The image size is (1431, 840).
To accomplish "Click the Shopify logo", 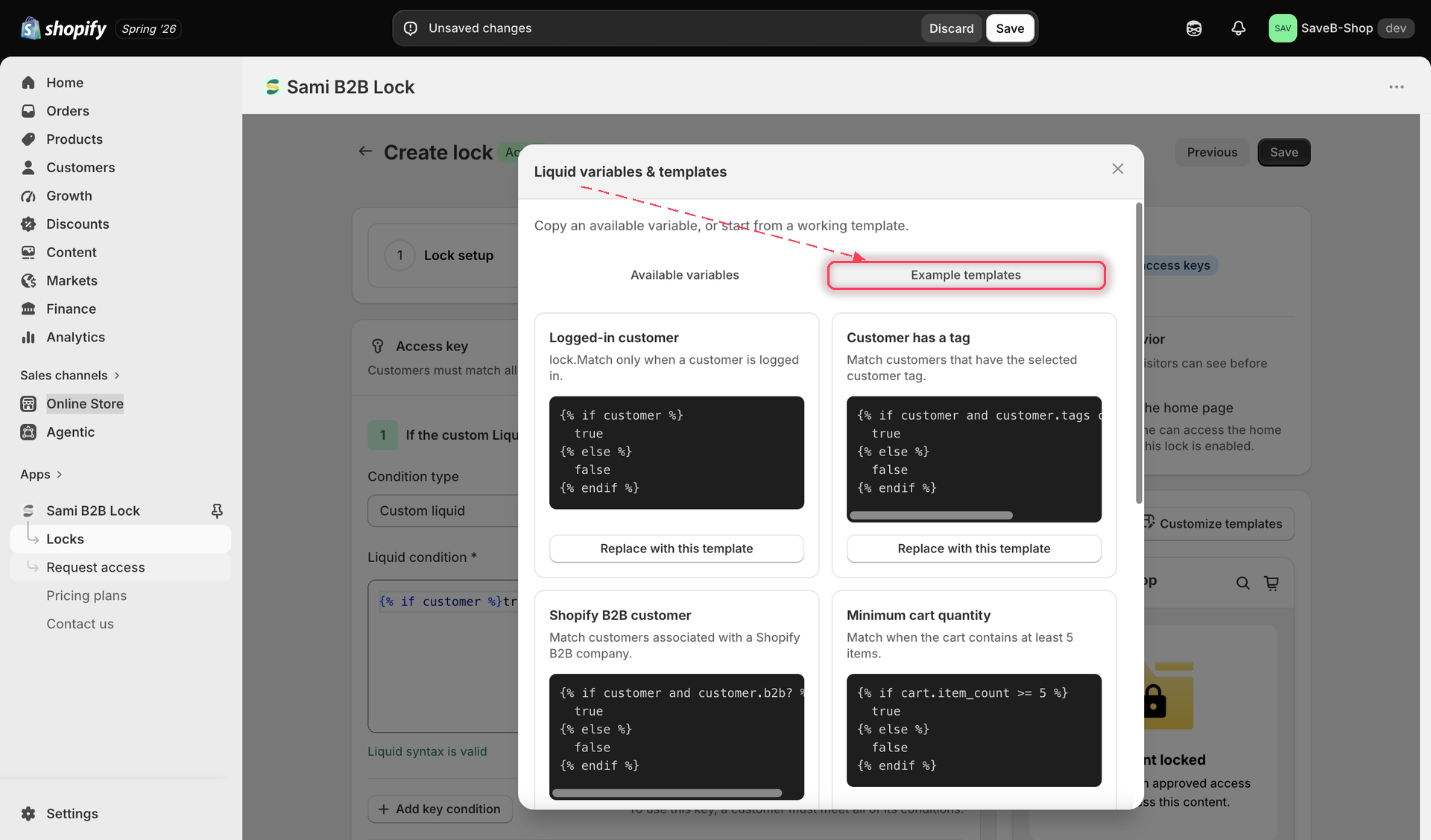I will click(x=63, y=28).
